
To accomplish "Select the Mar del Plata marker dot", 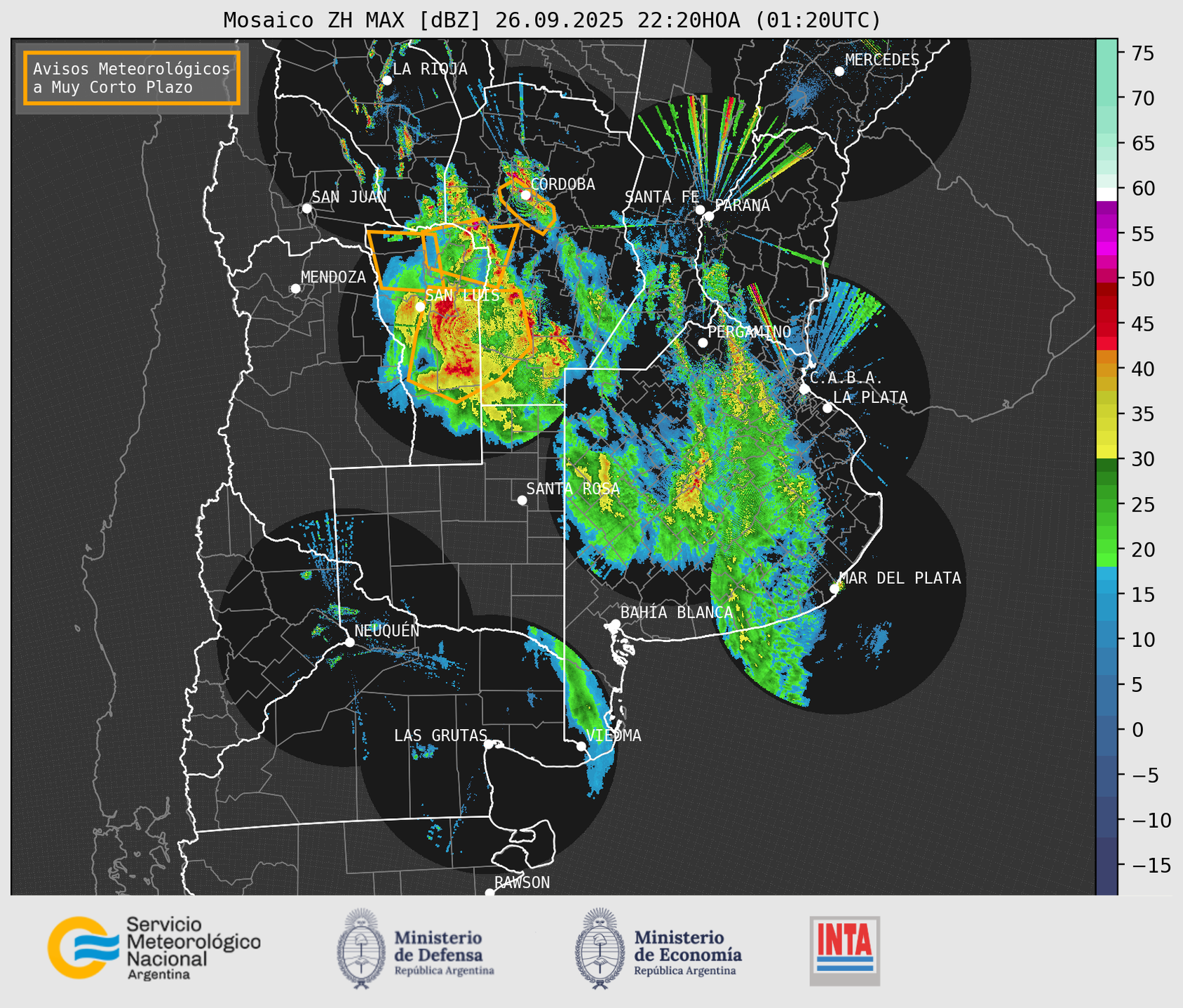I will [834, 588].
